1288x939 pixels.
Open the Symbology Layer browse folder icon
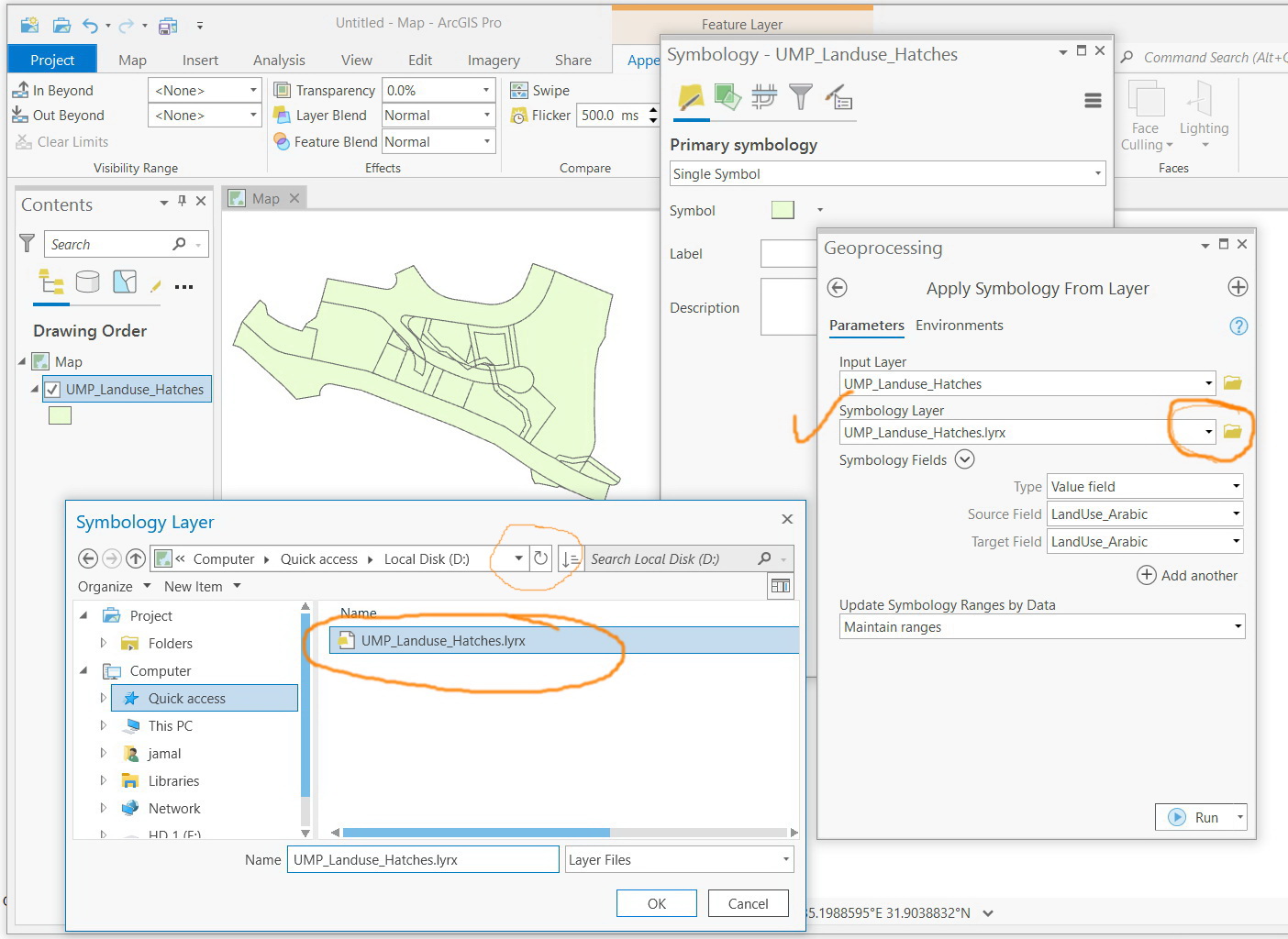click(1233, 431)
